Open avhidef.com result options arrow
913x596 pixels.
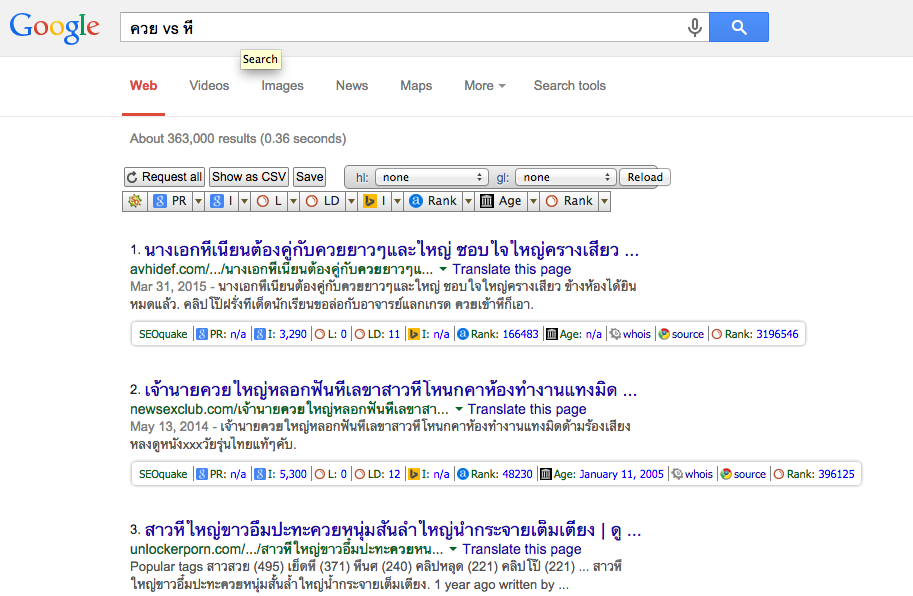pos(443,269)
